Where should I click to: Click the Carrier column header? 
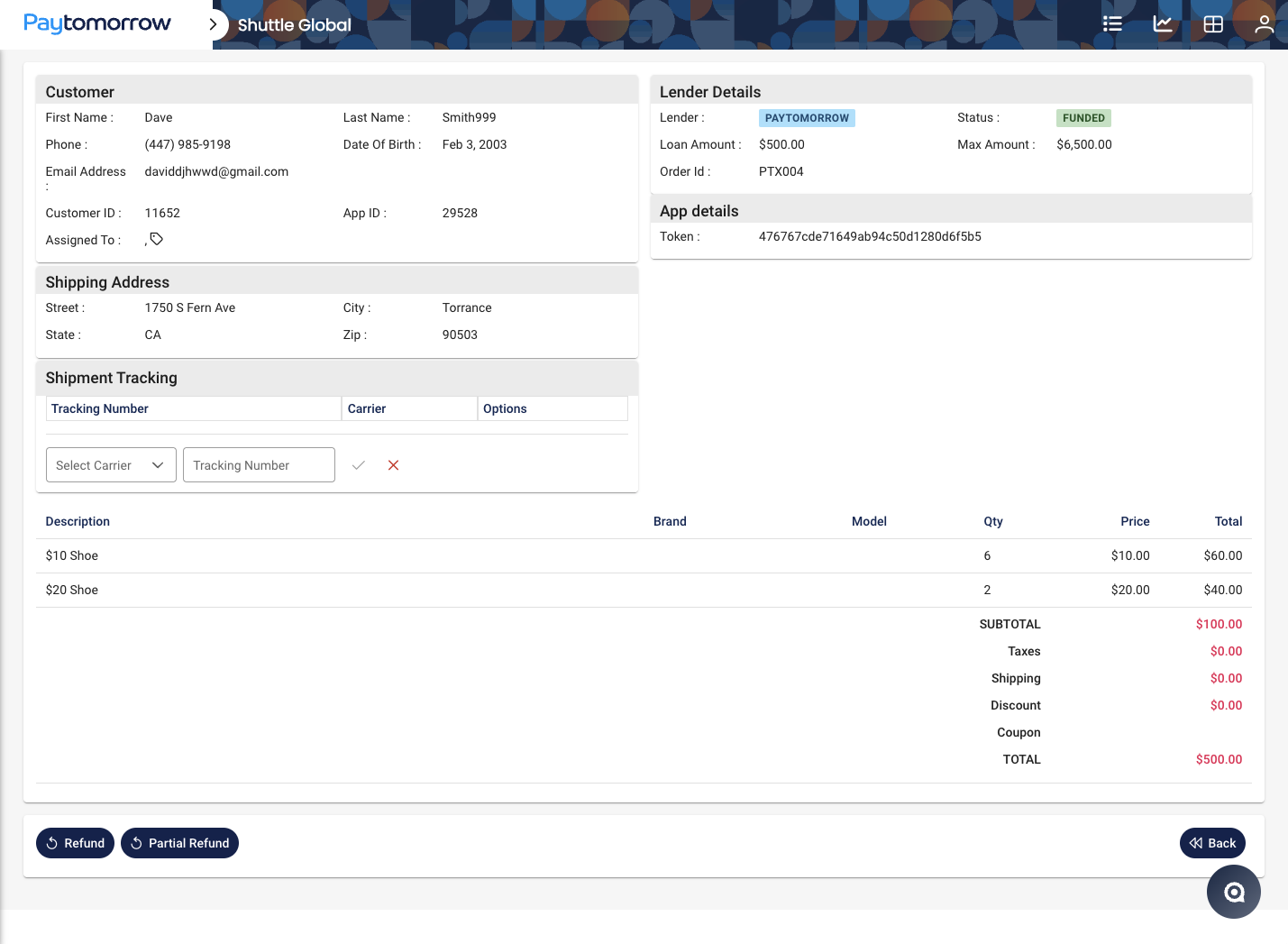pyautogui.click(x=409, y=408)
